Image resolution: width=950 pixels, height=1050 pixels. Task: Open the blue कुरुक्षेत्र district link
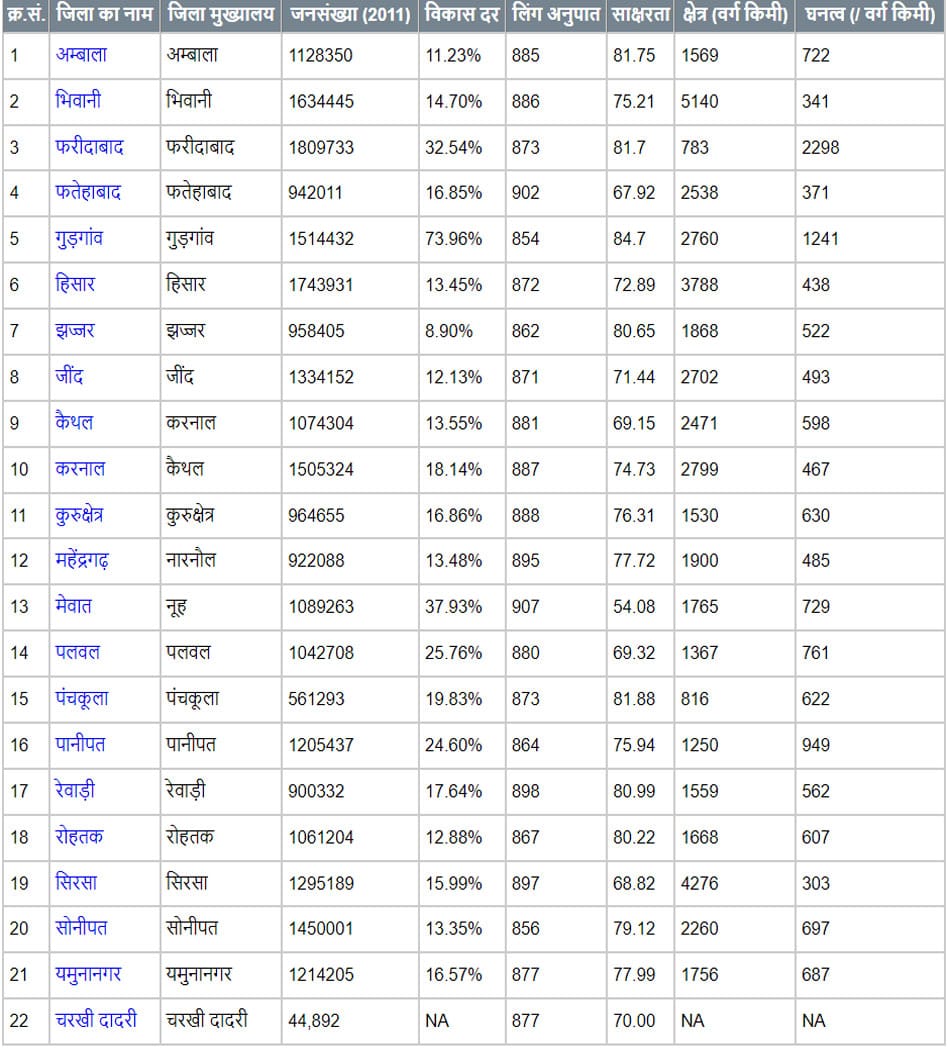click(80, 515)
